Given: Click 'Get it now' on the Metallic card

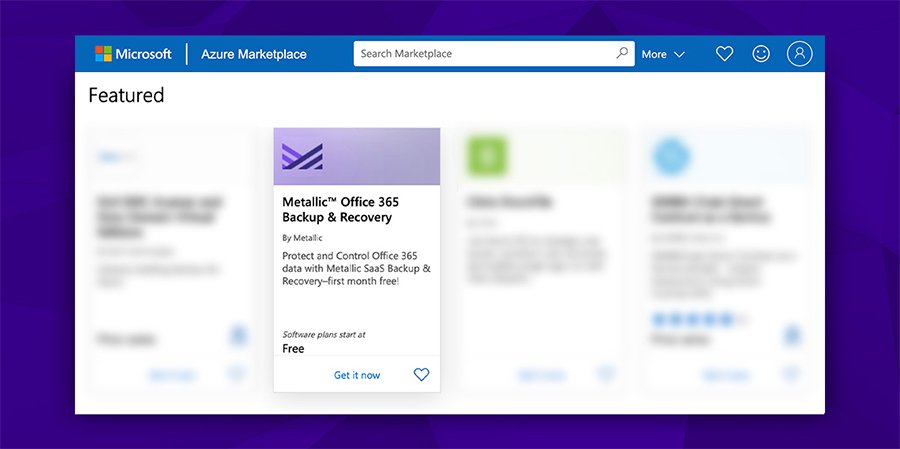Looking at the screenshot, I should (x=357, y=375).
